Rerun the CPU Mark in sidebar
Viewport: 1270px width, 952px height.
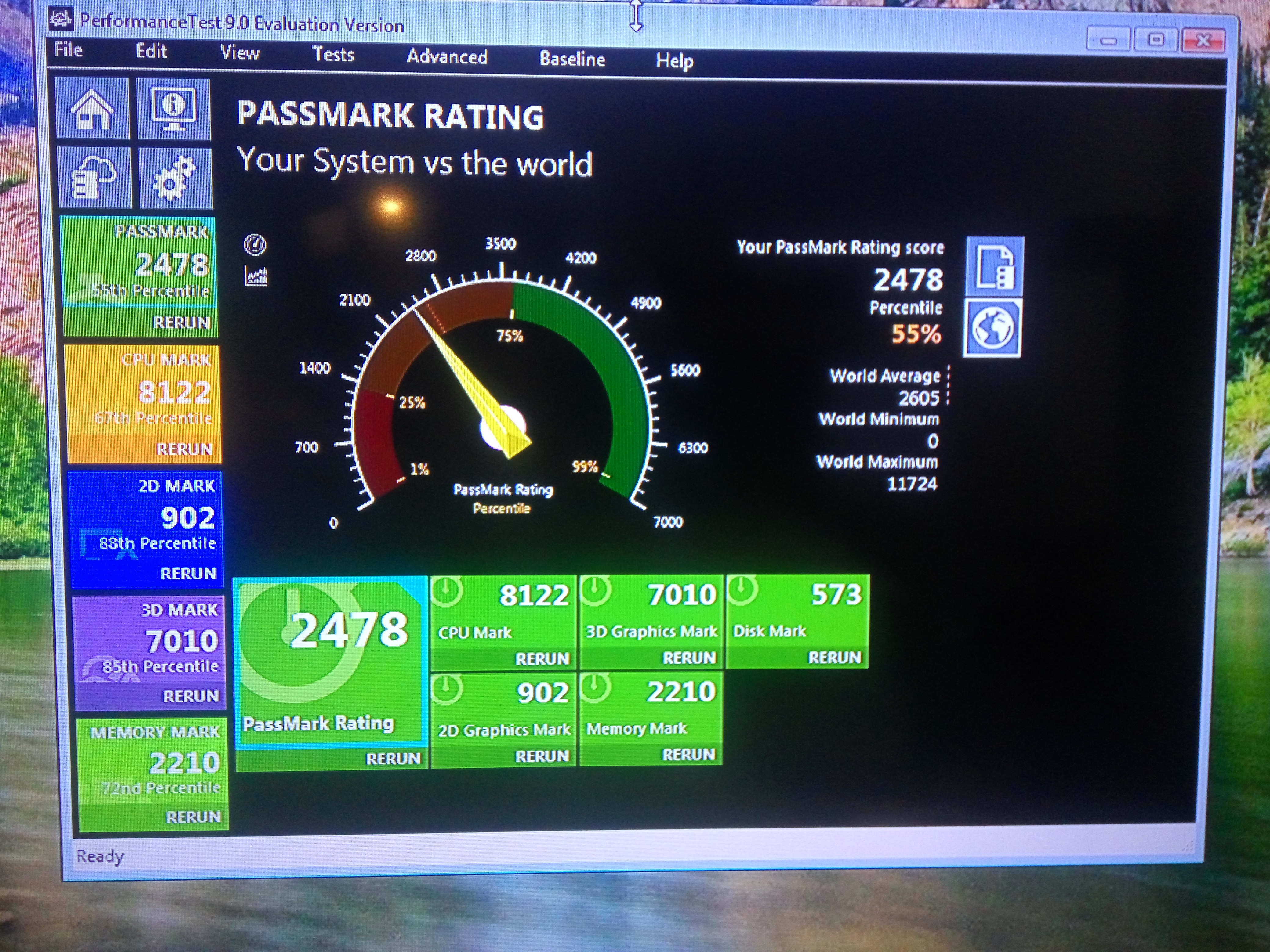click(x=184, y=449)
